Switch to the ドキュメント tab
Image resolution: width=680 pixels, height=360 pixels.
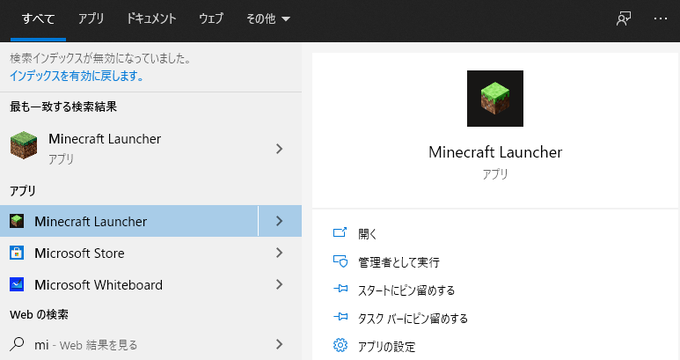151,19
